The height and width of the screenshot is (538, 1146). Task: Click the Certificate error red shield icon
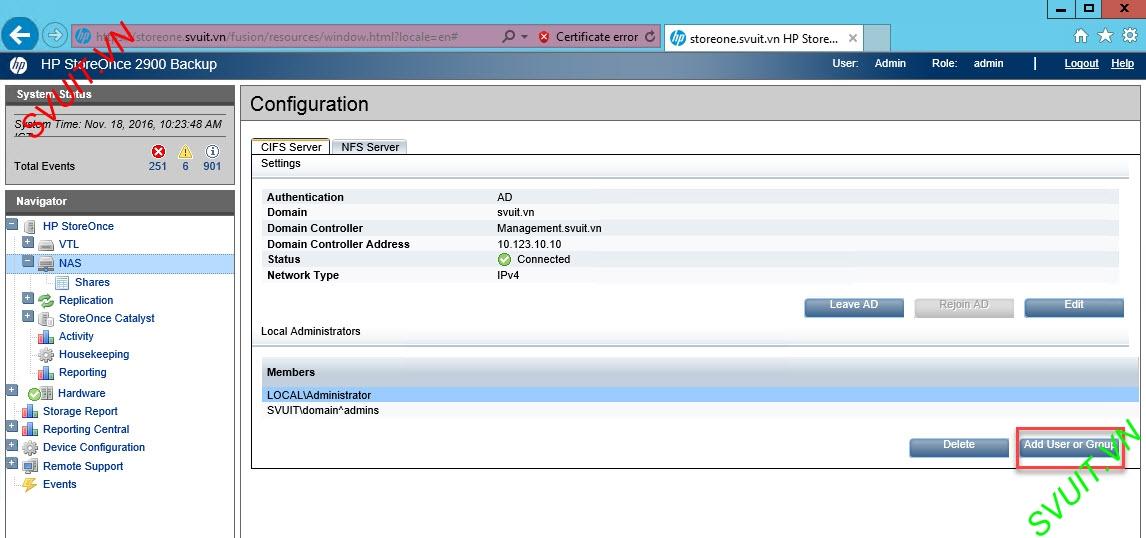(544, 37)
